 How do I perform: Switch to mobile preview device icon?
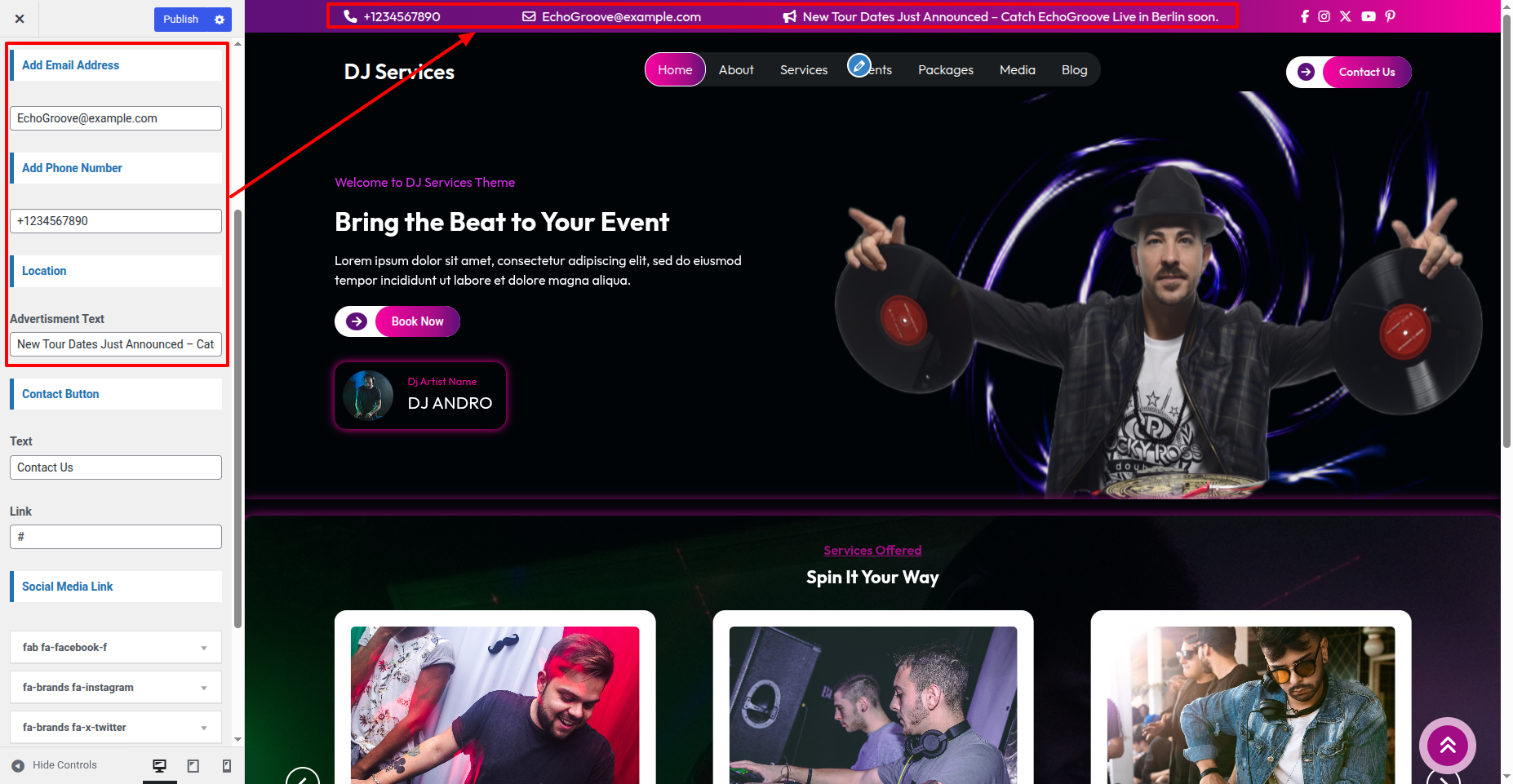click(227, 765)
